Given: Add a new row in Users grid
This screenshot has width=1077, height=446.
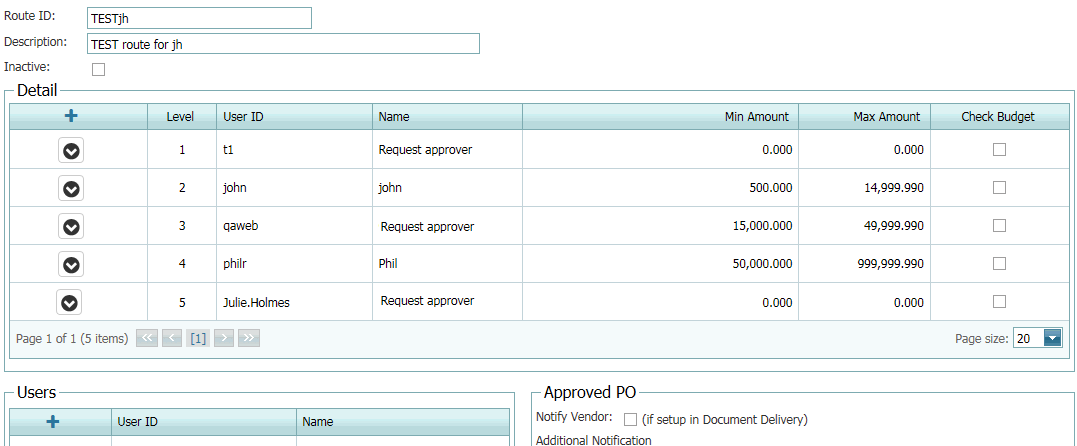Looking at the screenshot, I should [x=53, y=422].
